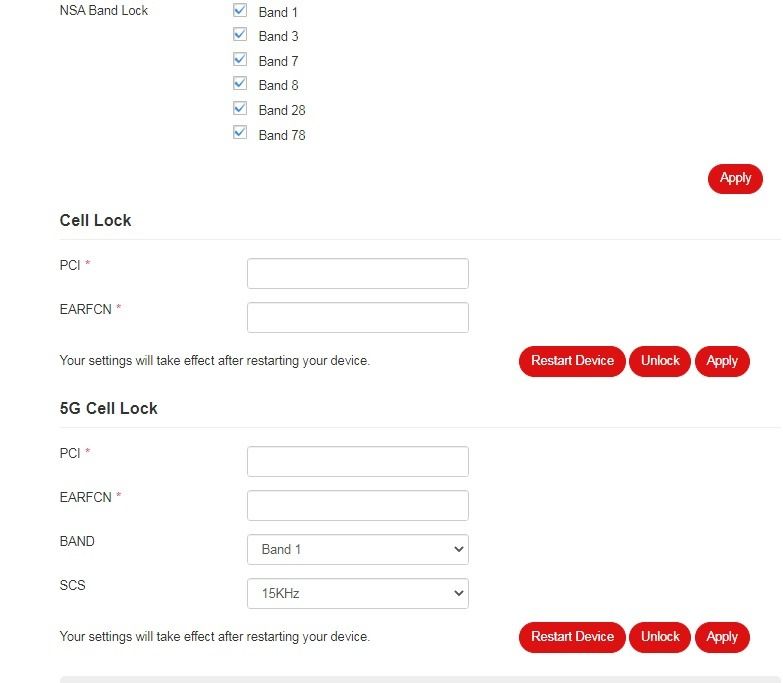Viewport: 783px width, 683px height.
Task: Untick the Band 78 checkbox
Action: point(240,133)
